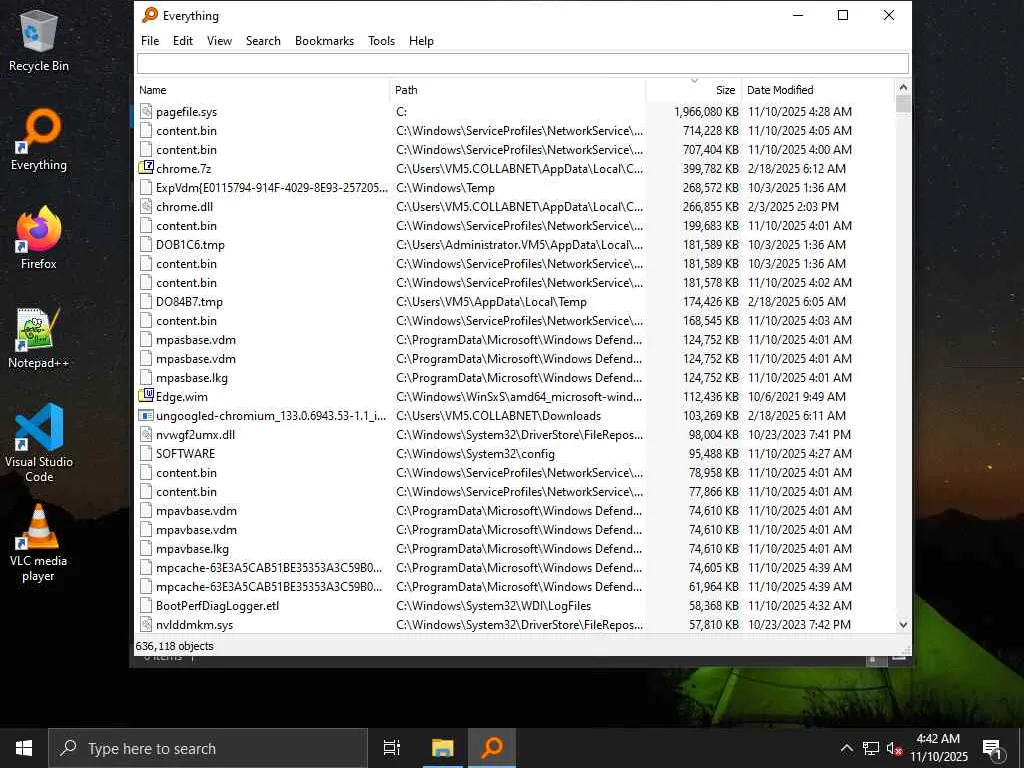This screenshot has height=768, width=1024.
Task: Click the chrome.7z archive icon
Action: coord(146,168)
